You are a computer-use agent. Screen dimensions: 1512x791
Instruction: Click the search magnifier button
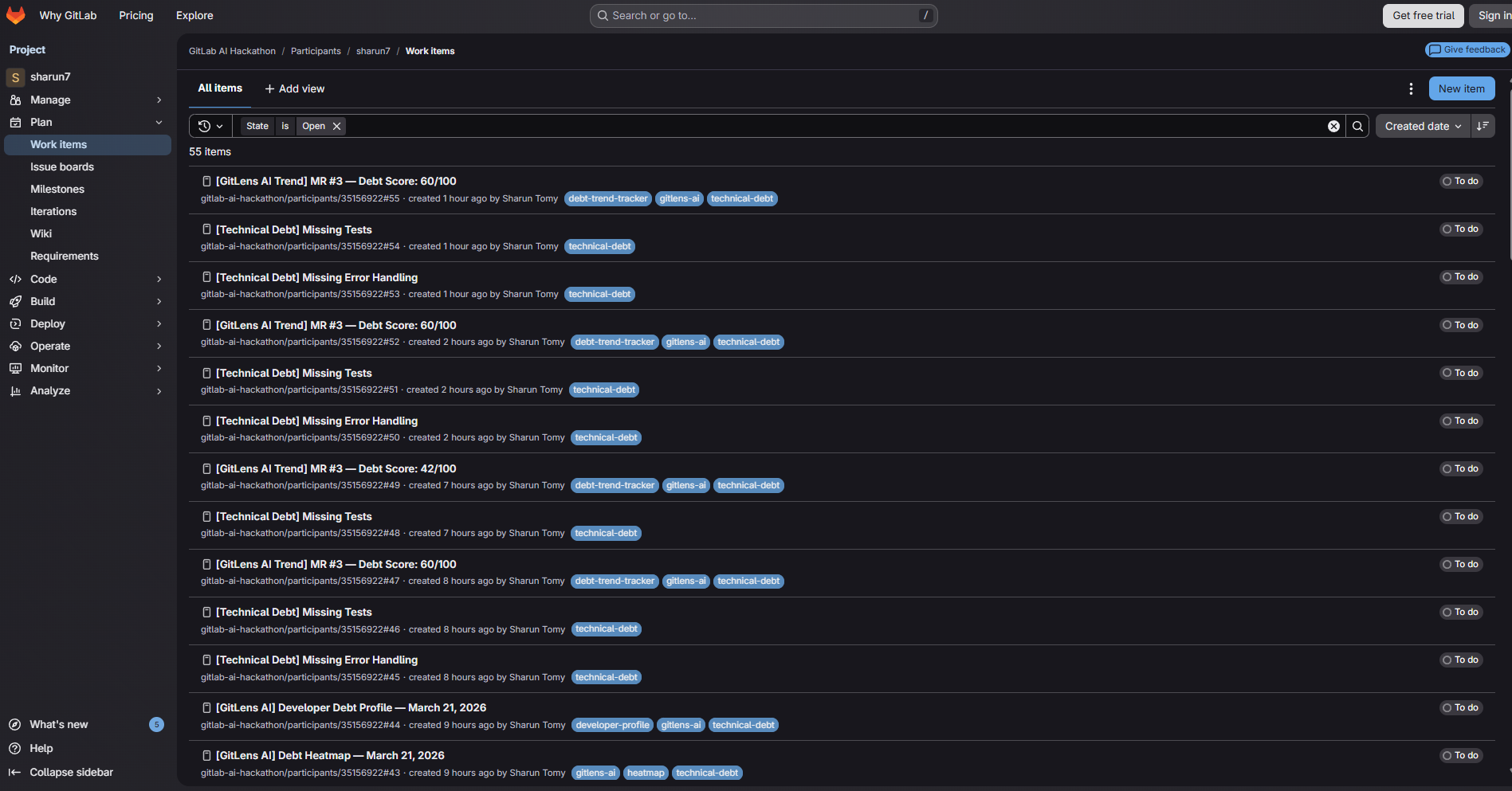click(1357, 126)
